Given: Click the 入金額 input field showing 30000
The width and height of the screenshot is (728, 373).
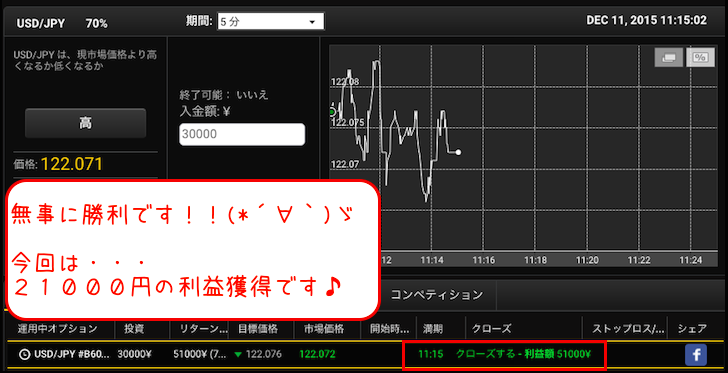Looking at the screenshot, I should click(x=242, y=134).
